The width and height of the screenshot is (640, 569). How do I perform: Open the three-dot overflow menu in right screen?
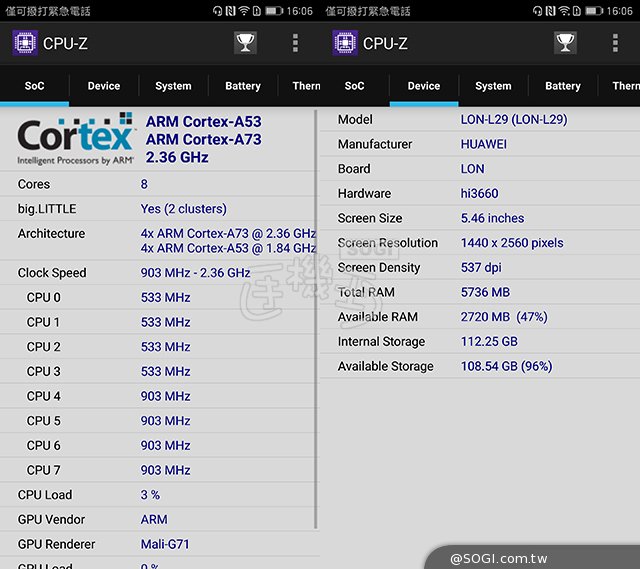(x=615, y=43)
